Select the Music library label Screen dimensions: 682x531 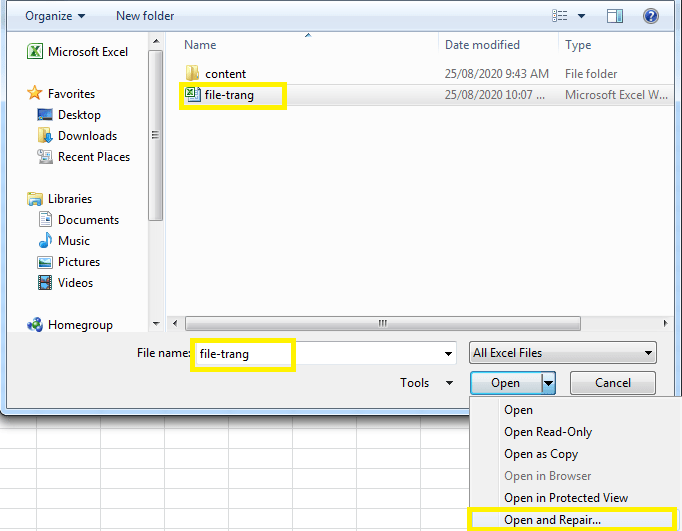point(74,240)
